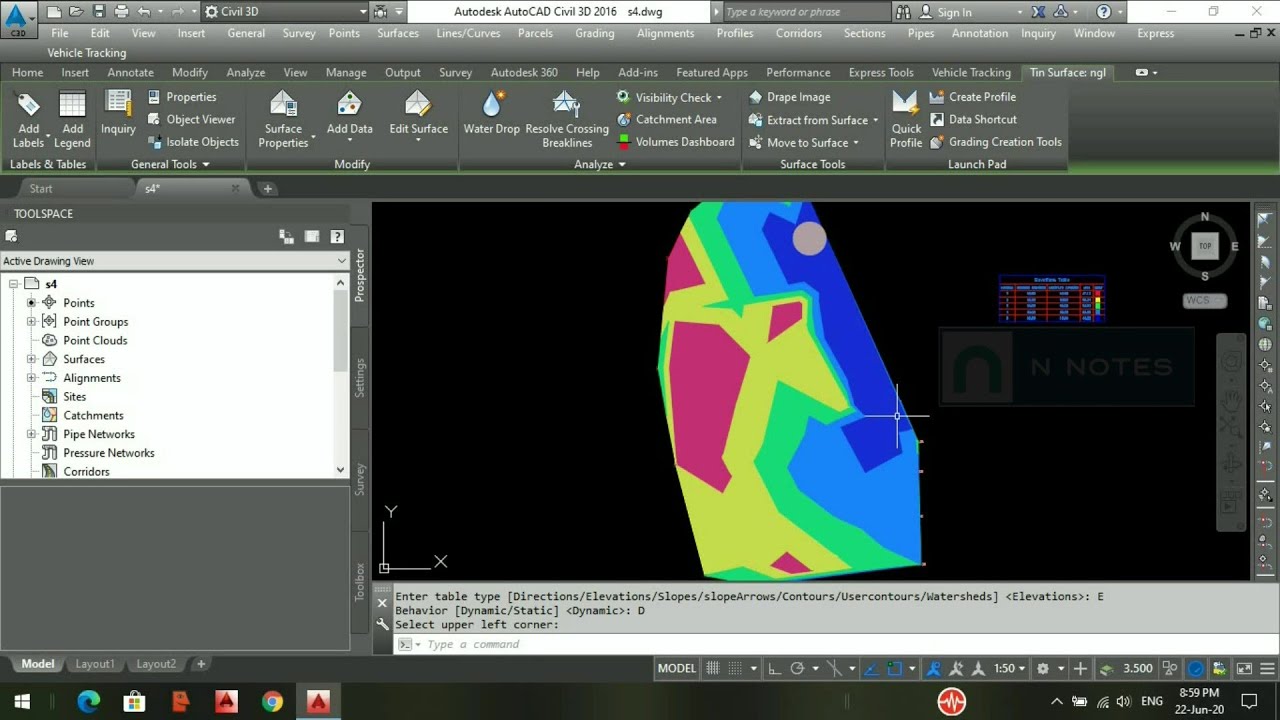Click the Plot printer icon in the quick access toolbar

[122, 12]
